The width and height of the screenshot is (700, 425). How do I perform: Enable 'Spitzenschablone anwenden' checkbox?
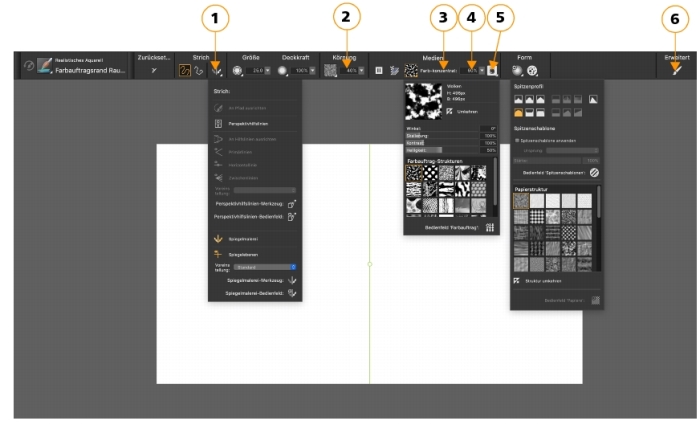coord(516,141)
